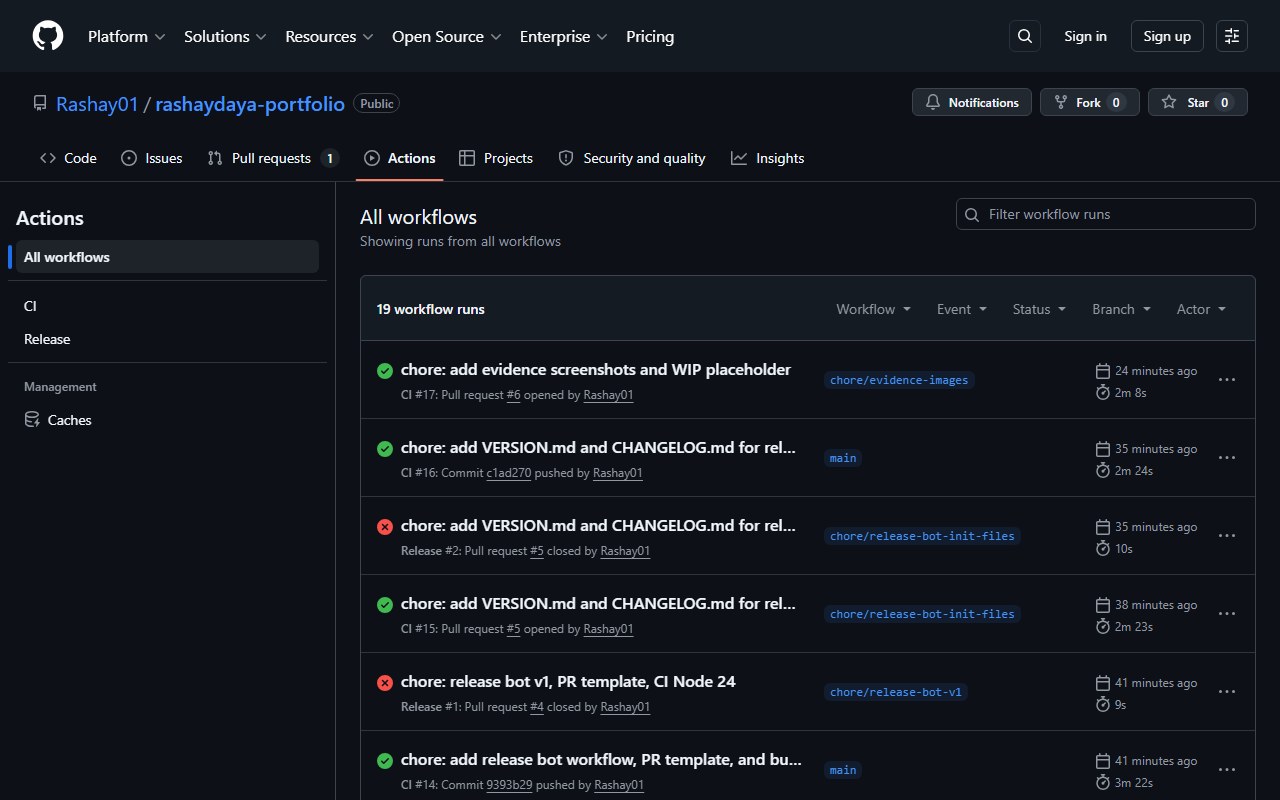The image size is (1280, 800).
Task: Click the failed status icon for Release #1
Action: [385, 683]
